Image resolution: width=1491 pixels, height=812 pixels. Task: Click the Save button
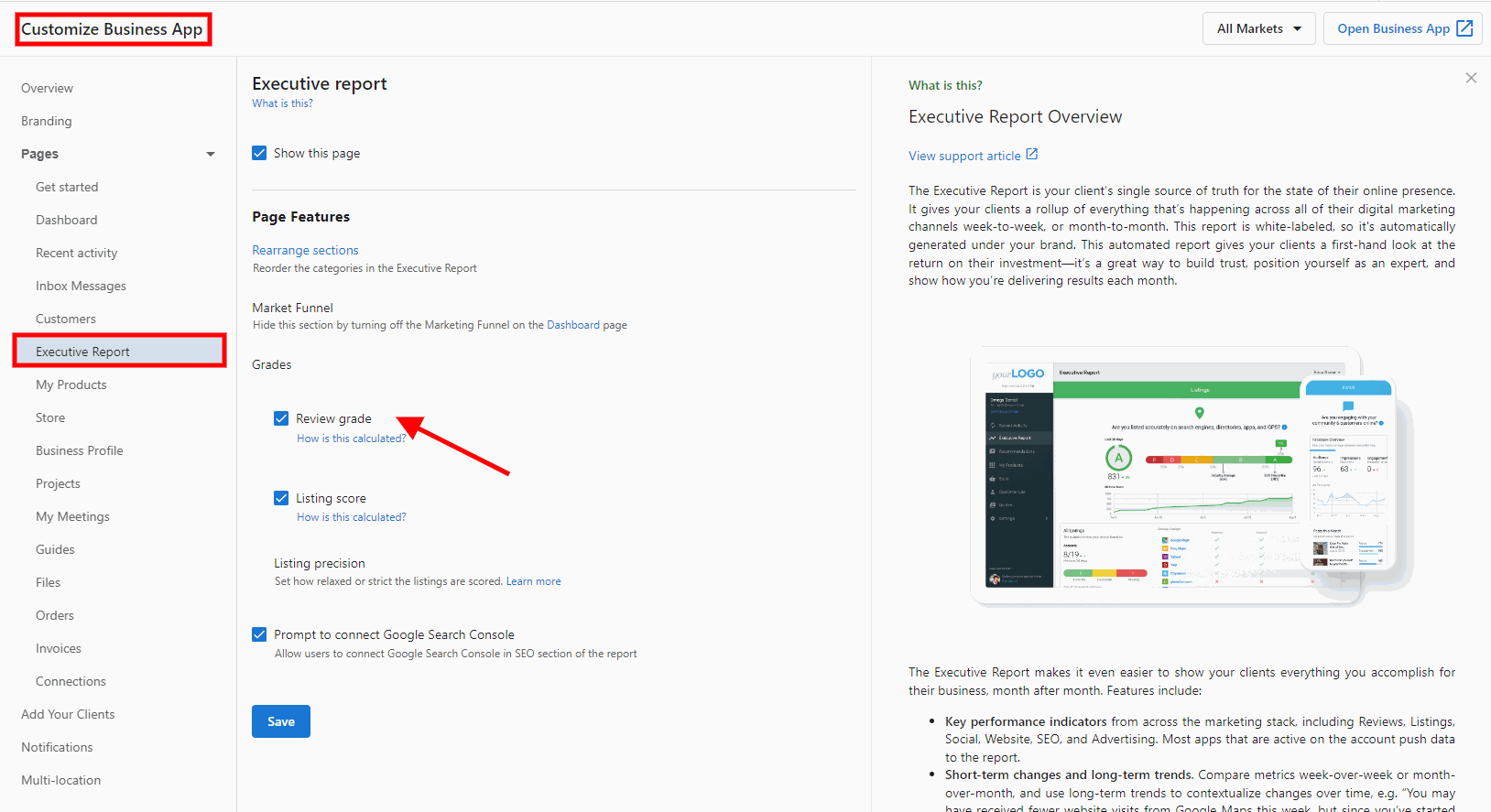pyautogui.click(x=281, y=721)
